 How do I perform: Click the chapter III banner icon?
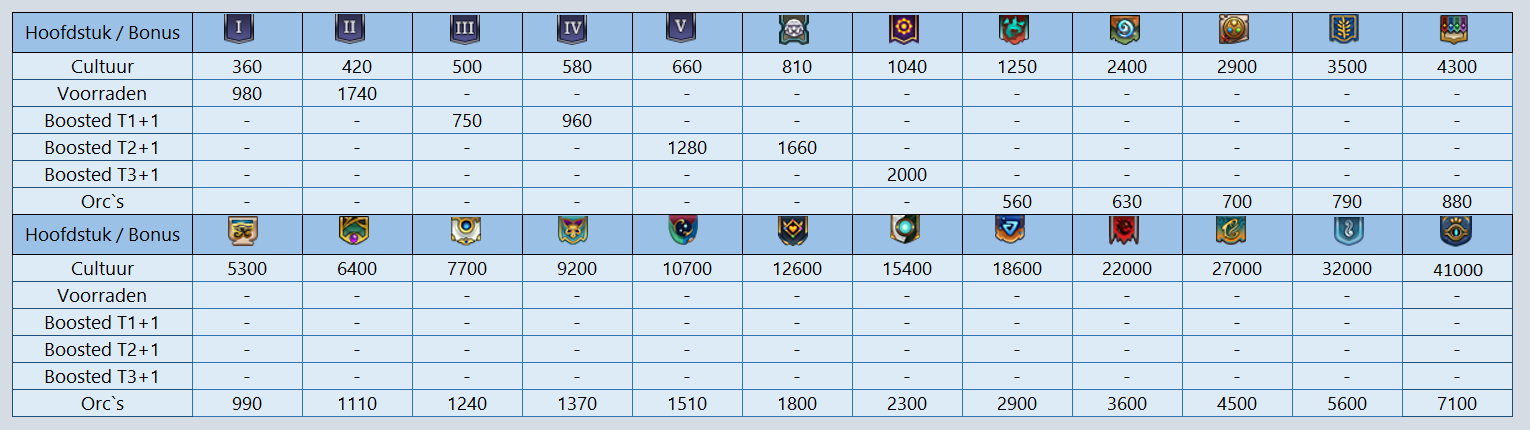coord(464,30)
